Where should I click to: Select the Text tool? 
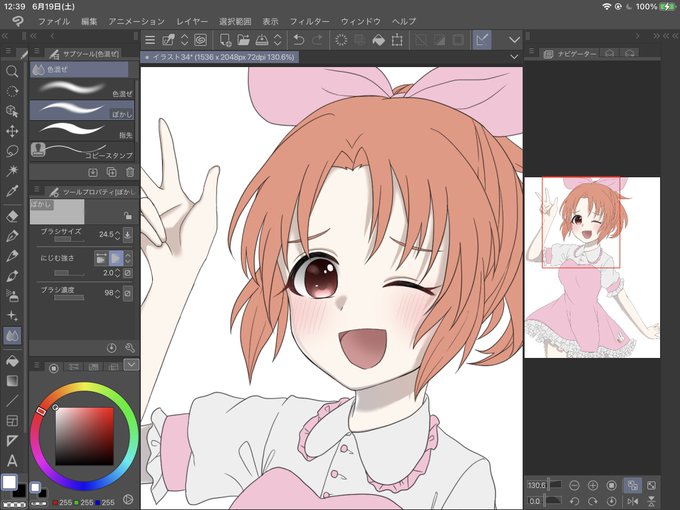click(12, 461)
